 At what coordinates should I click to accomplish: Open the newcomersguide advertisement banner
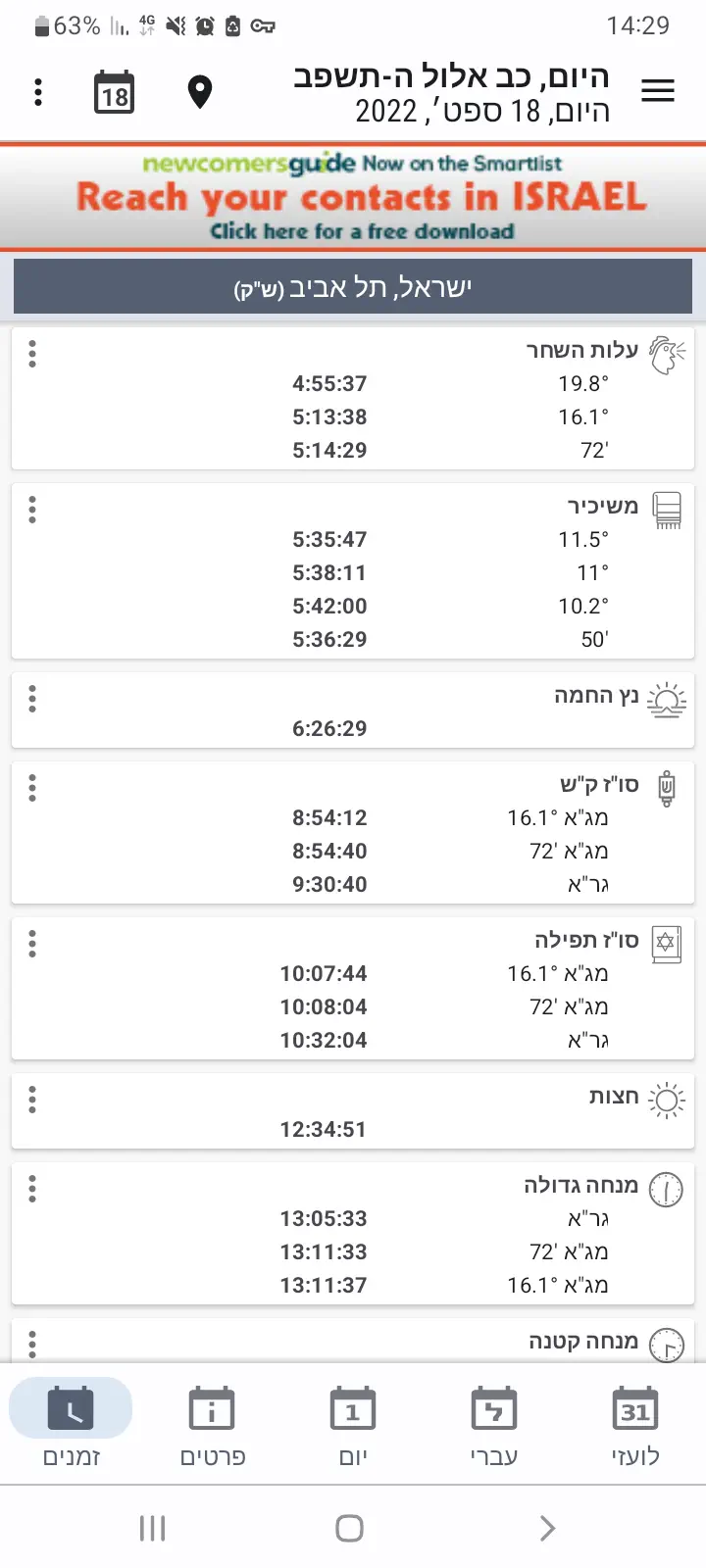(x=353, y=197)
